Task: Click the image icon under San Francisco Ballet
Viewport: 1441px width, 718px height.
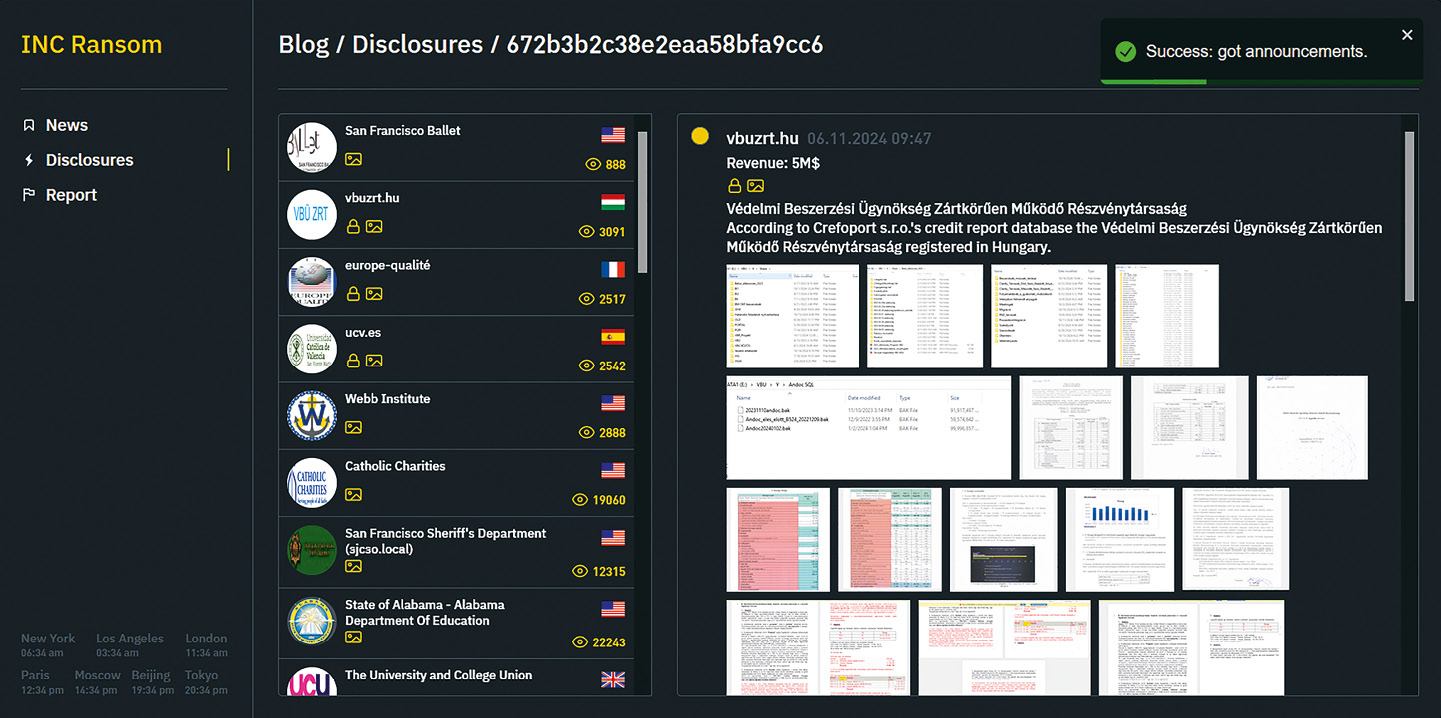Action: pos(353,159)
